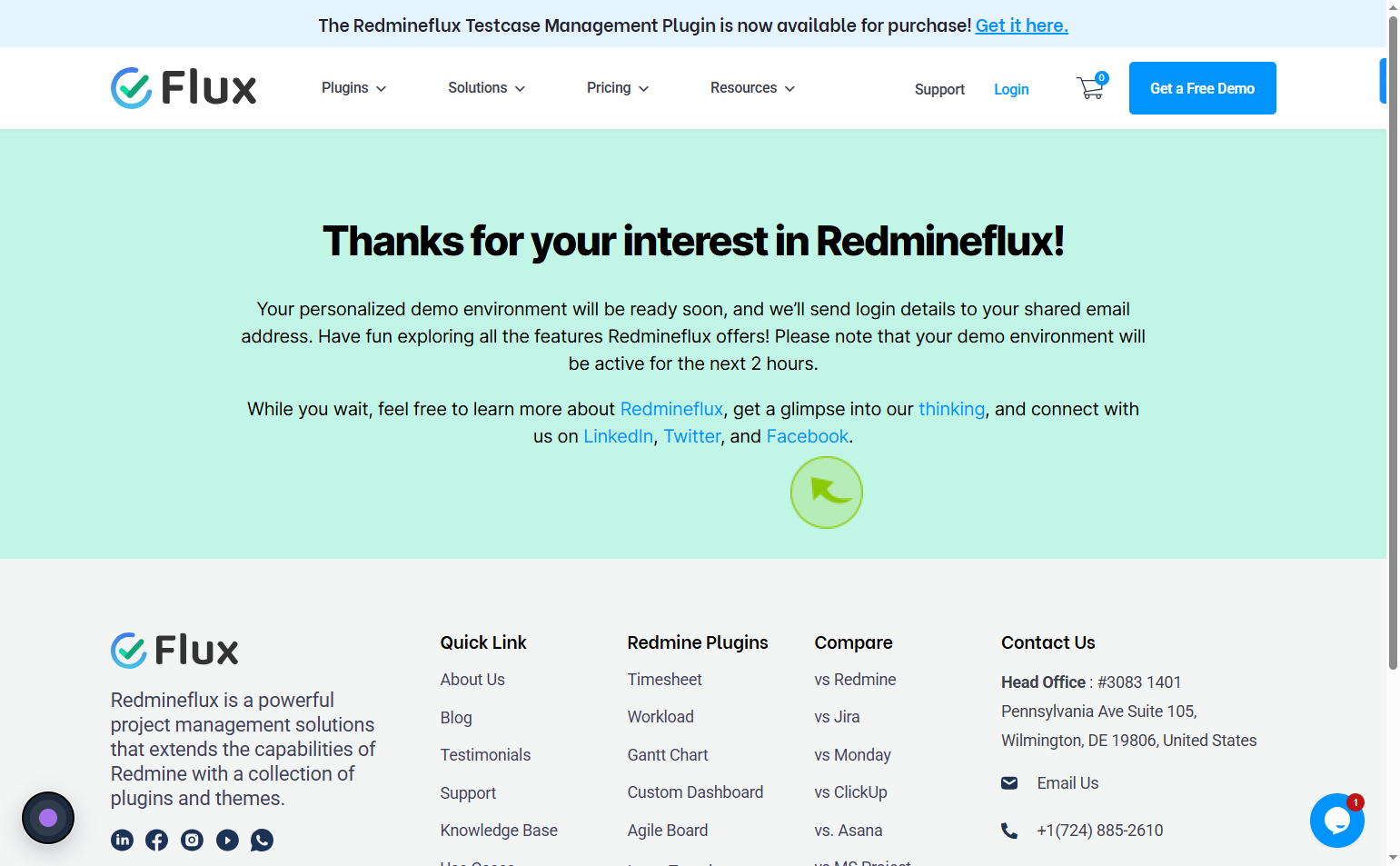Screen dimensions: 1400x866
Task: Open vs Jira comparison link
Action: pyautogui.click(x=837, y=717)
